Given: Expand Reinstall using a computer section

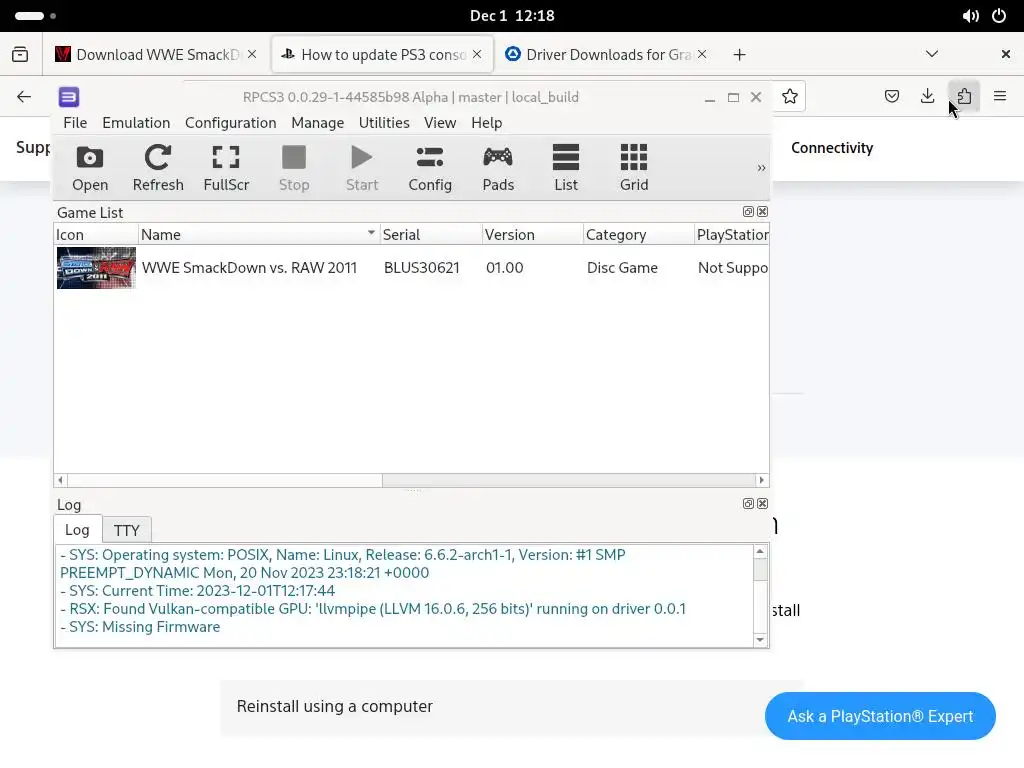Looking at the screenshot, I should [511, 707].
